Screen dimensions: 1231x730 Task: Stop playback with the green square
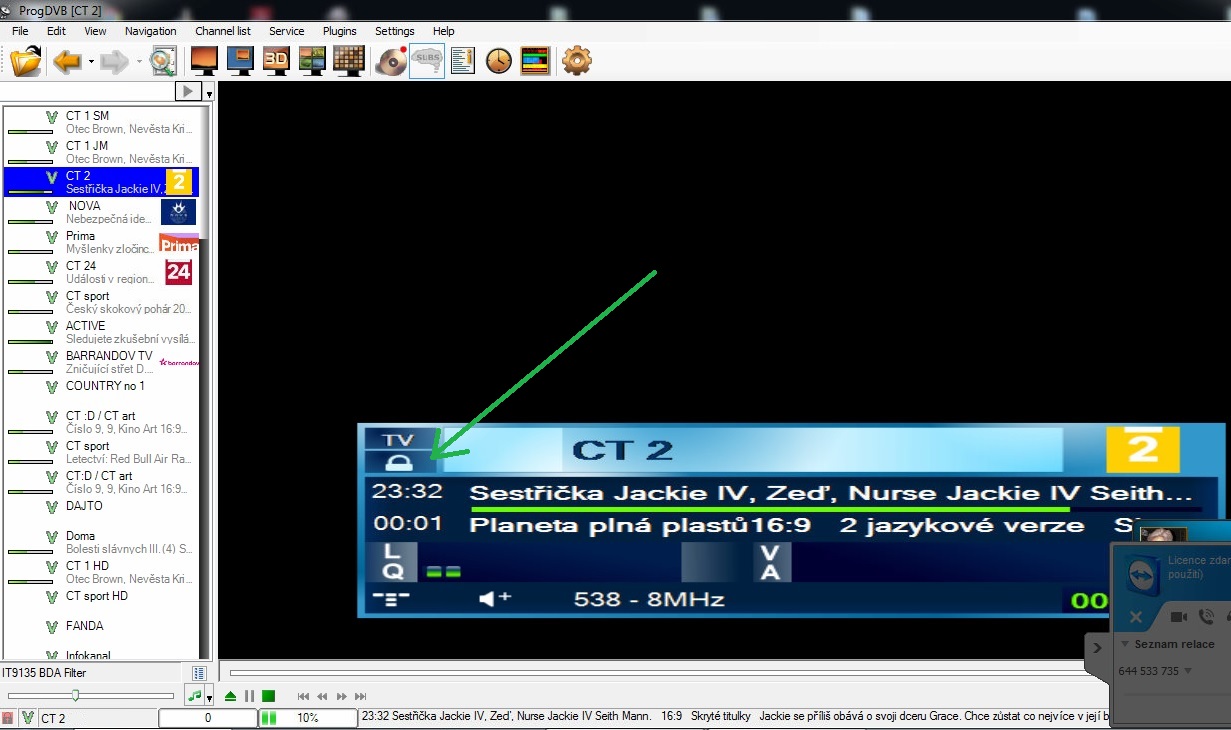tap(268, 696)
